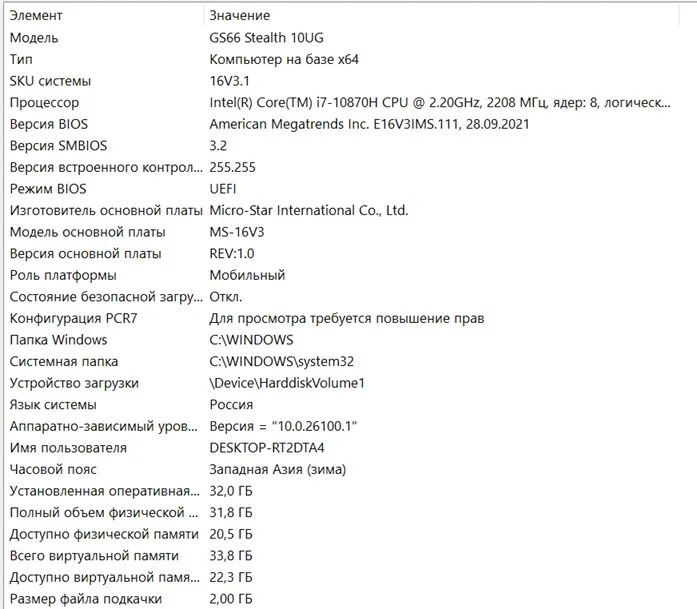The height and width of the screenshot is (609, 697).
Task: Click the 'DESKTOP-RT2DTA4' value
Action: point(267,448)
